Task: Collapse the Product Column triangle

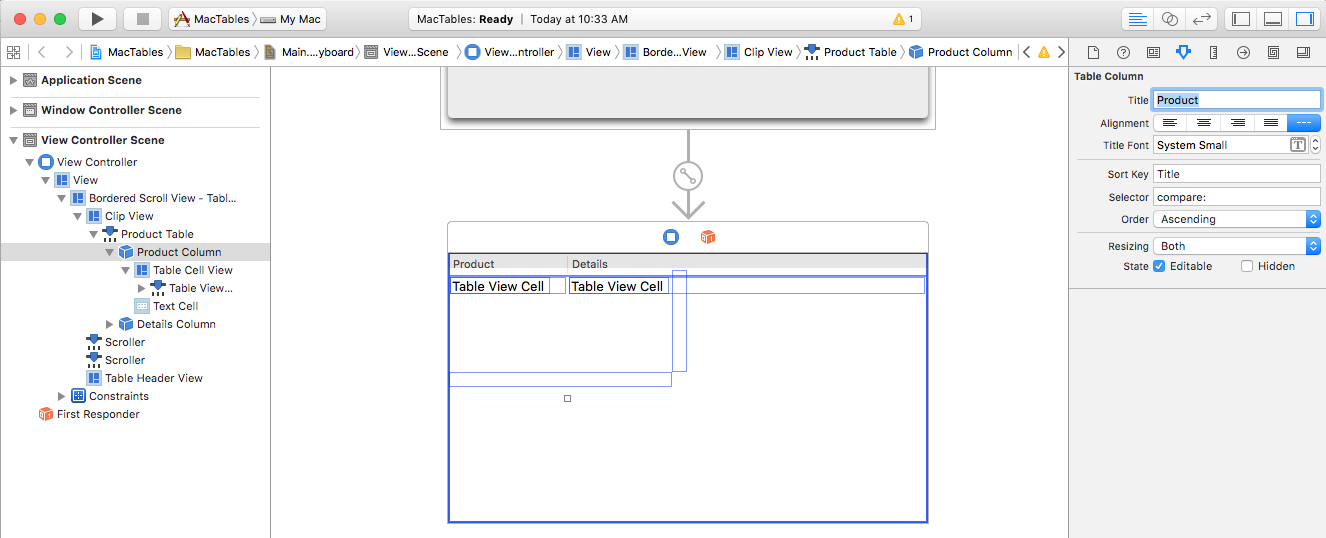Action: 110,252
